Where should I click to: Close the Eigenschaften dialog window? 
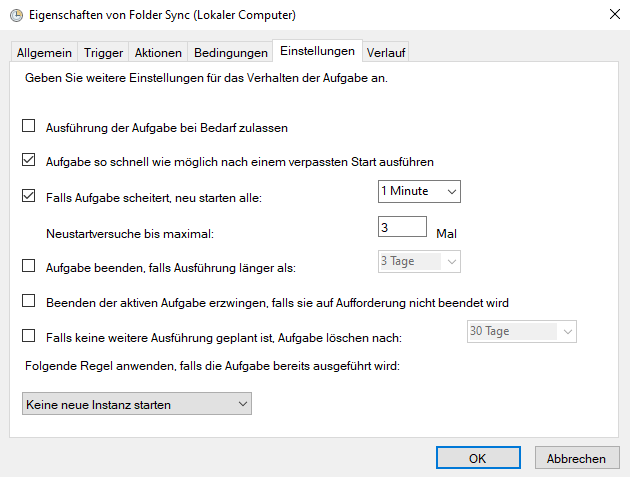(x=612, y=15)
